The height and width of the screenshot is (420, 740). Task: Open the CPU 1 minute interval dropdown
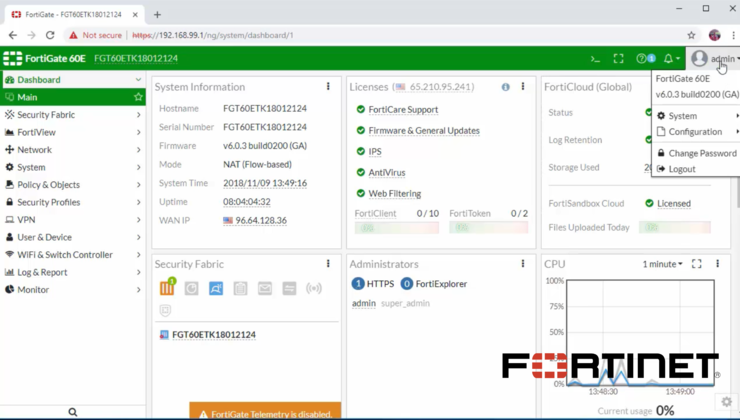pos(663,264)
